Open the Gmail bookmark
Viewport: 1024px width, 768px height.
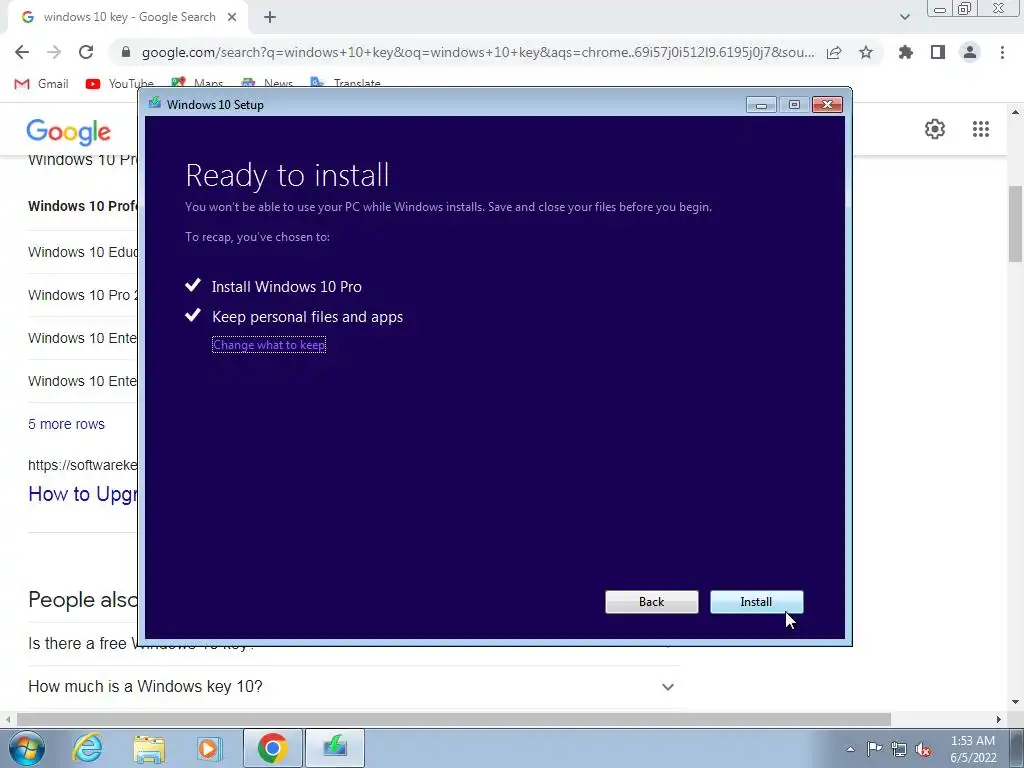(x=42, y=84)
